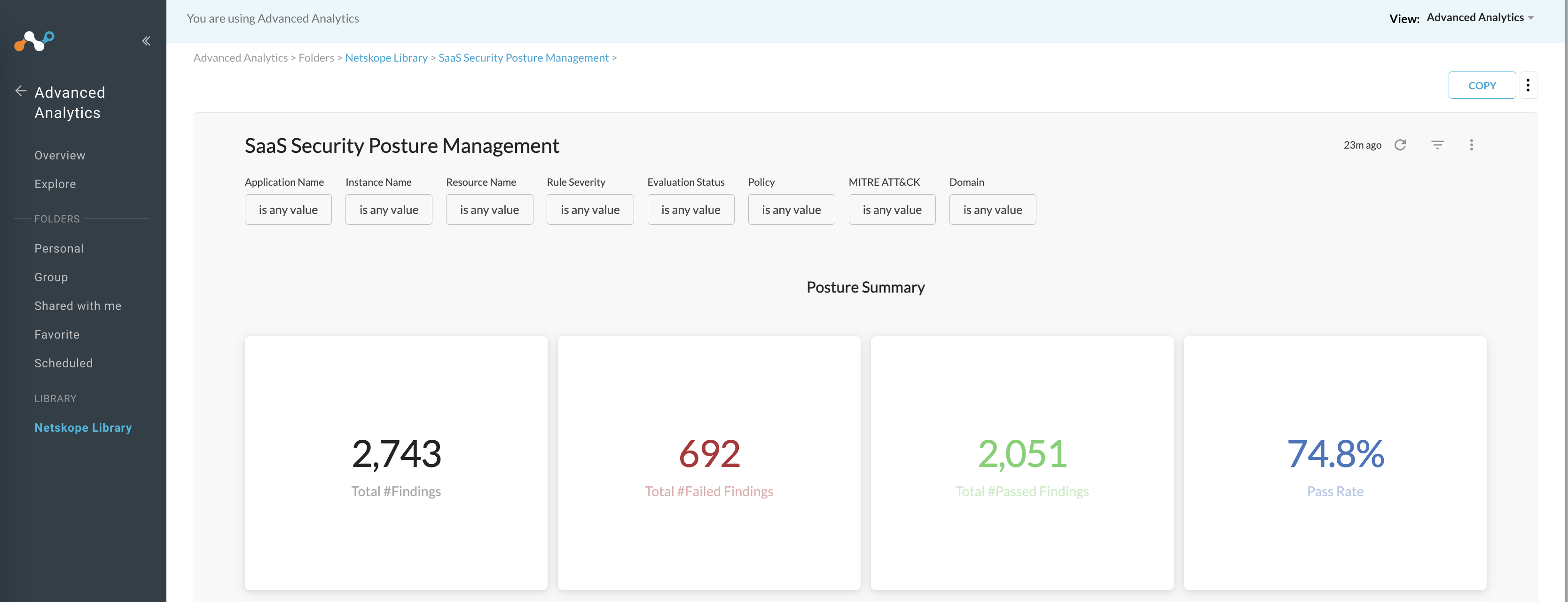Image resolution: width=1568 pixels, height=602 pixels.
Task: Click the Pass Rate label
Action: point(1335,492)
